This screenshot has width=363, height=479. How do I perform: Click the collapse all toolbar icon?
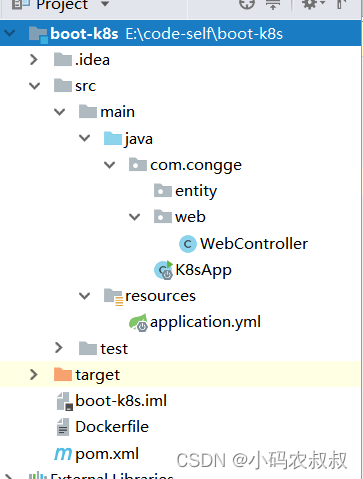[273, 4]
